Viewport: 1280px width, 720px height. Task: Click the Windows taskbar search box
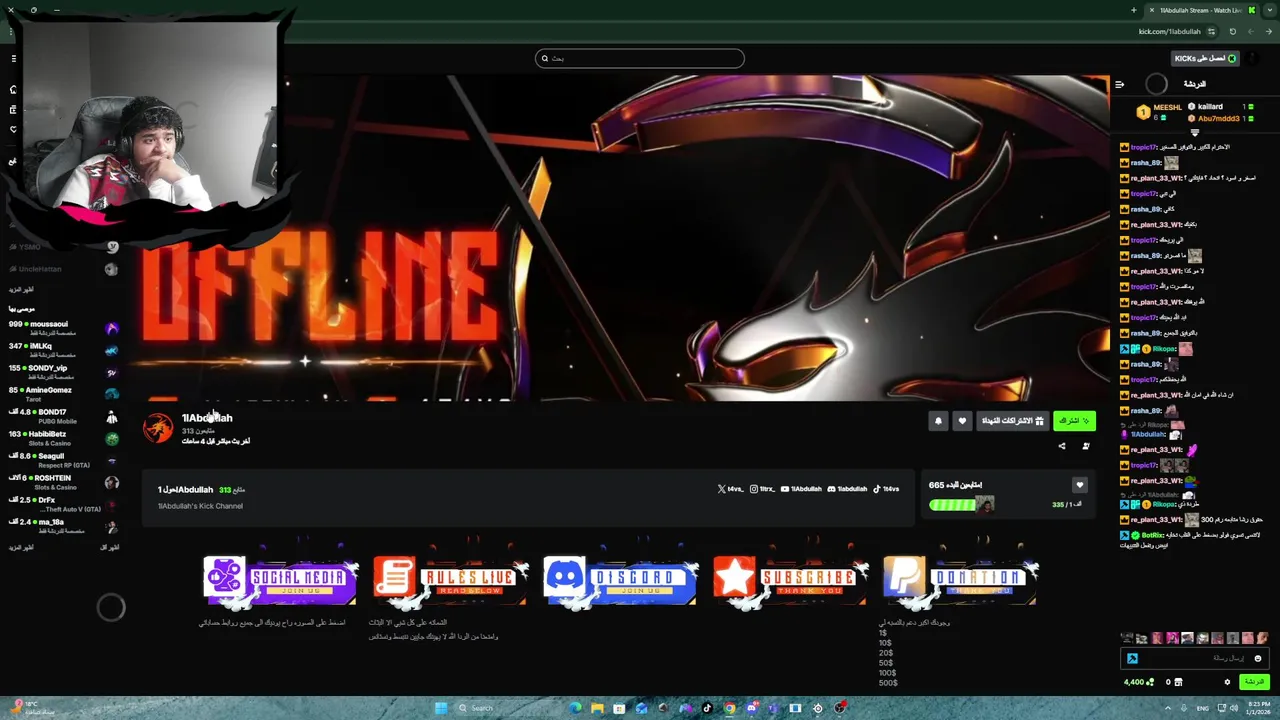pyautogui.click(x=508, y=708)
